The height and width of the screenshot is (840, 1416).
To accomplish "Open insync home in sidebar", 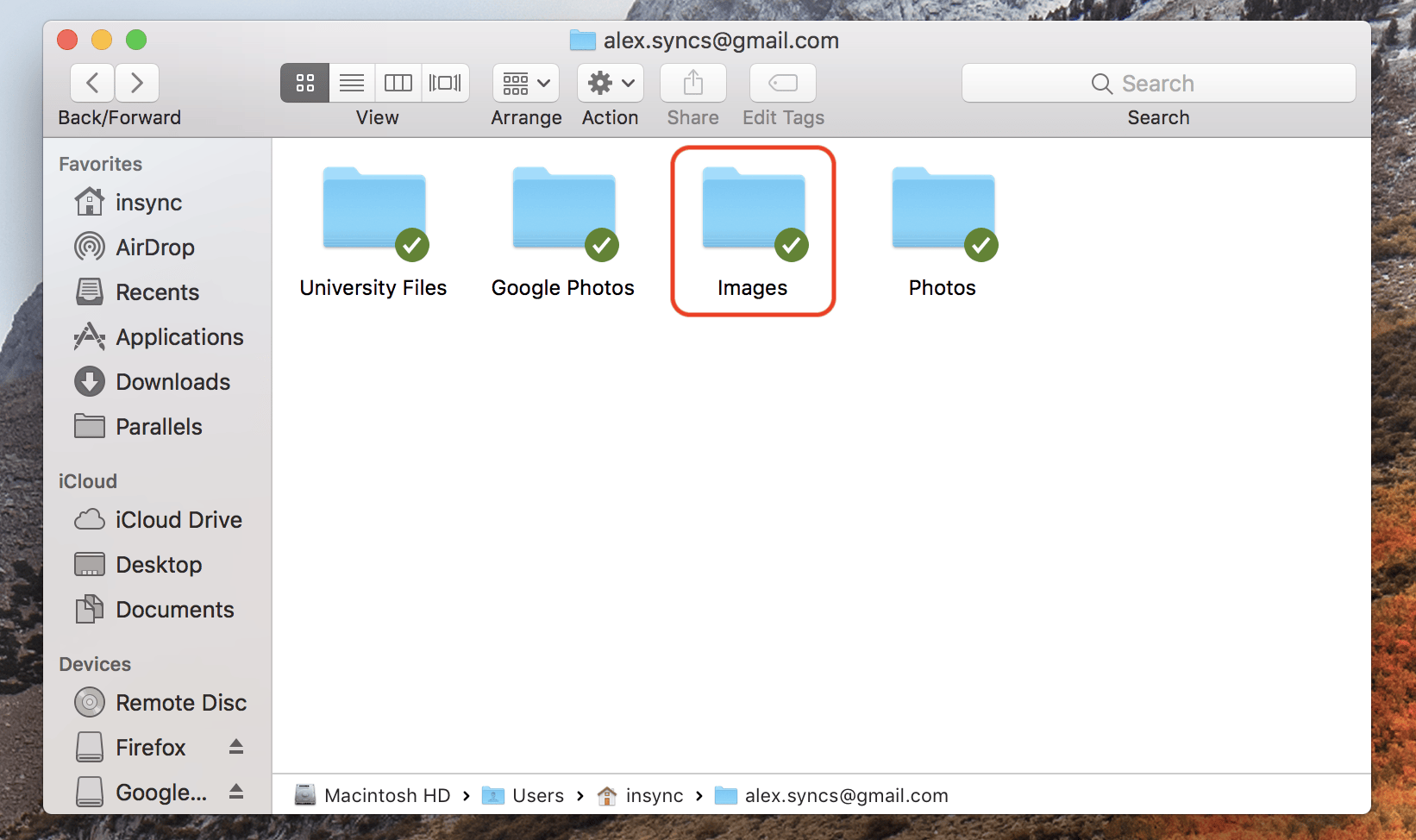I will pos(128,203).
